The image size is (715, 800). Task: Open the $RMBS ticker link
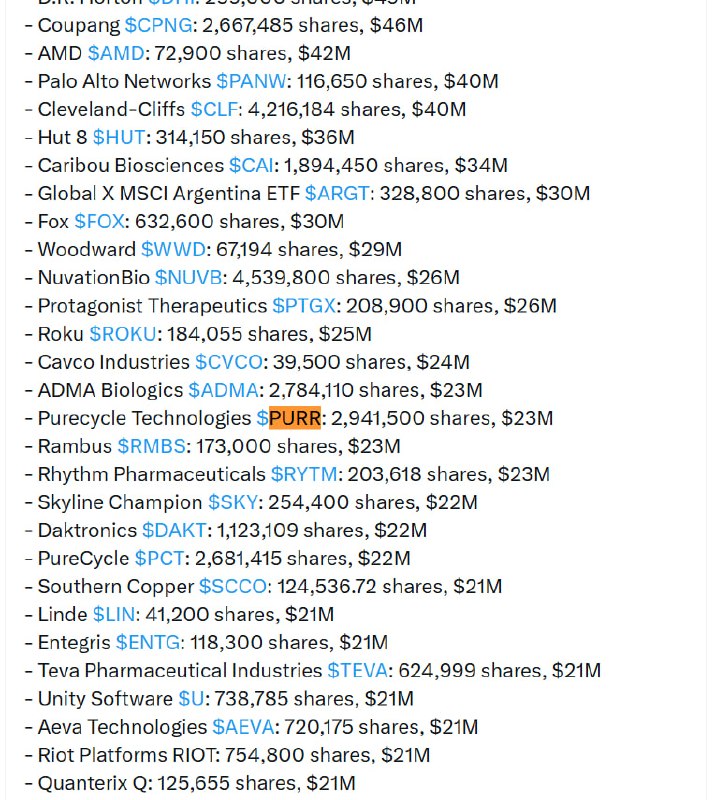click(152, 446)
